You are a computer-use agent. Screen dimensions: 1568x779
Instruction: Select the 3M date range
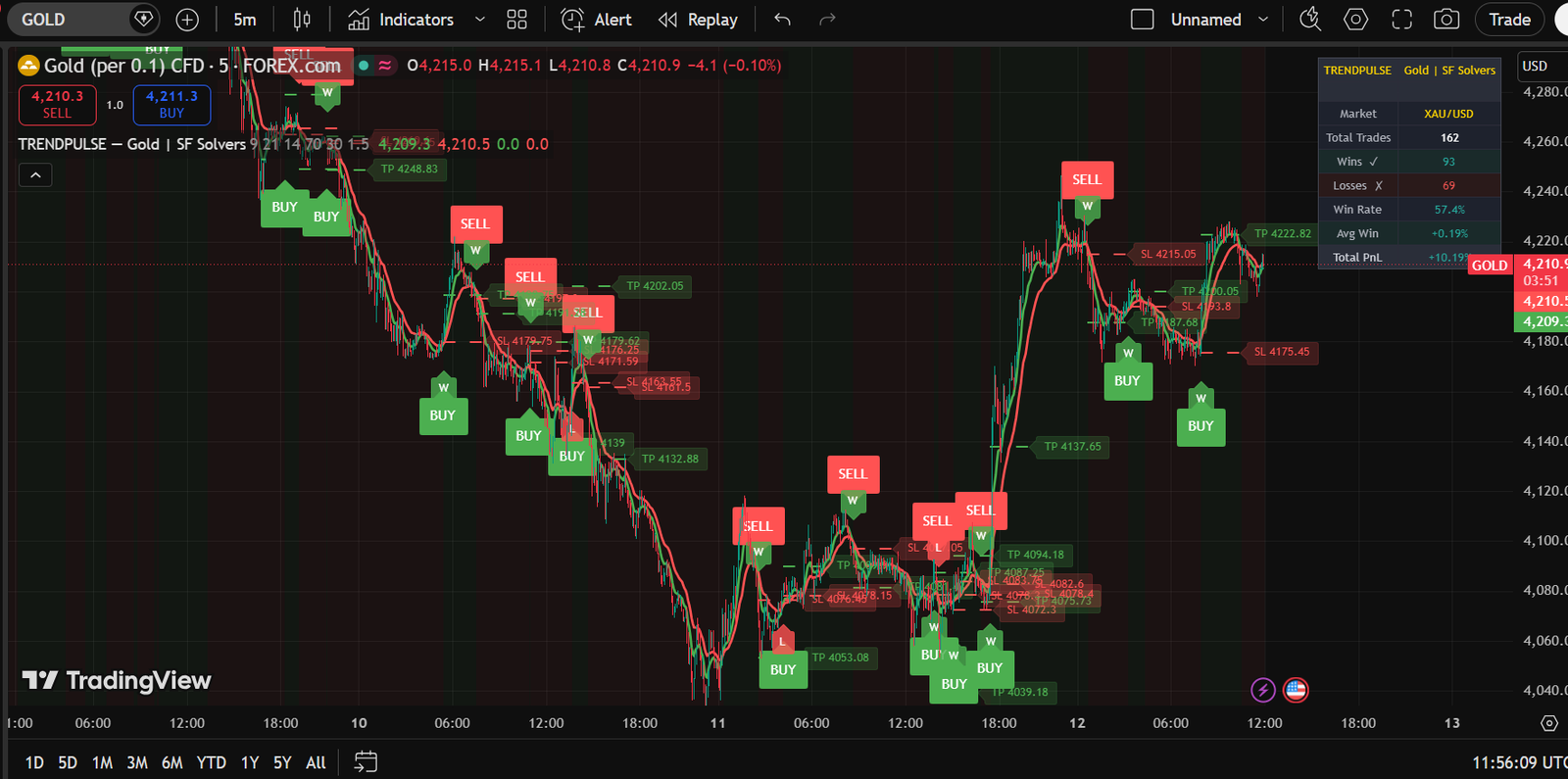click(x=137, y=762)
